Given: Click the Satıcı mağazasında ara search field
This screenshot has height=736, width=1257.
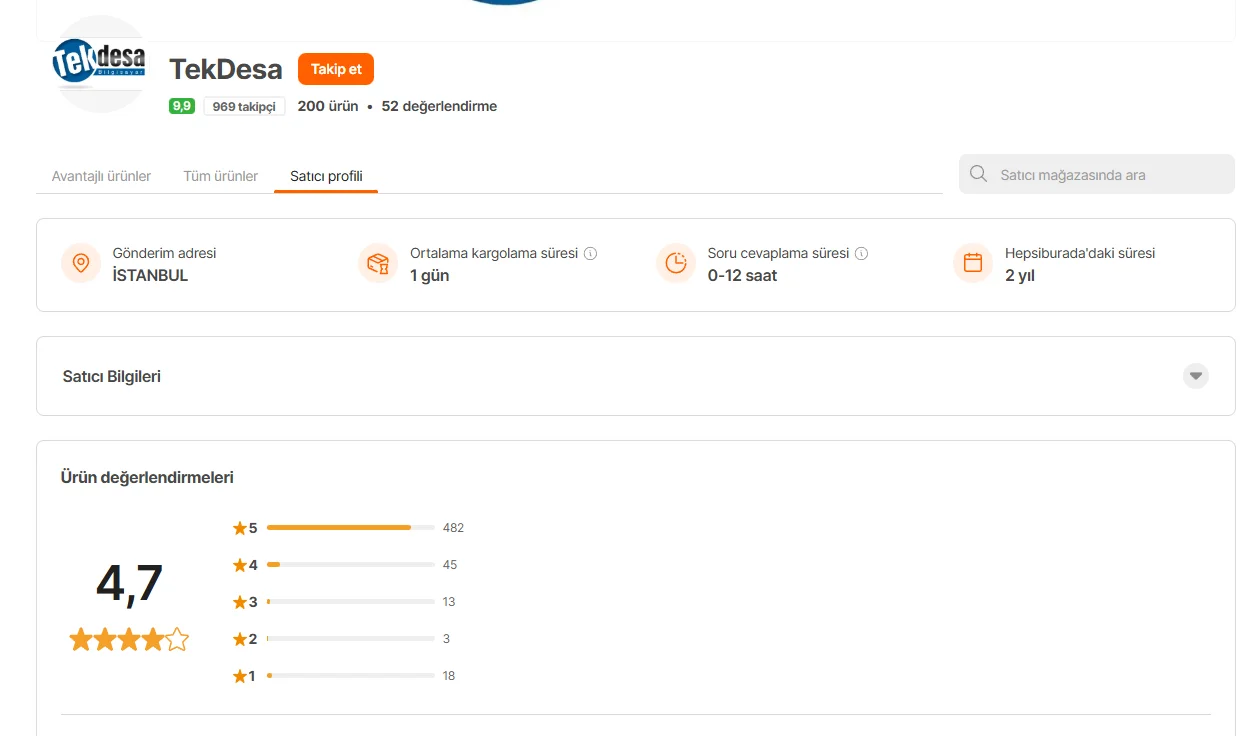Looking at the screenshot, I should [1097, 174].
